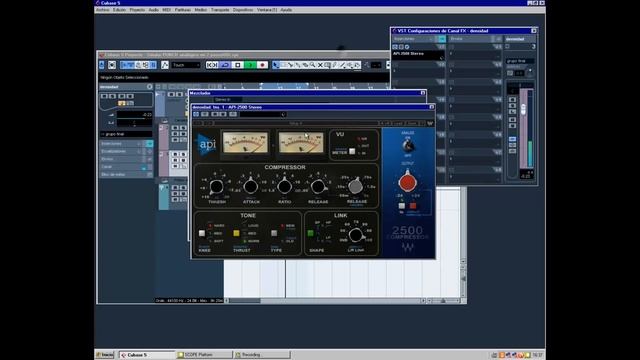Image resolution: width=640 pixels, height=360 pixels.
Task: Open the Proyecto menu
Action: point(137,10)
